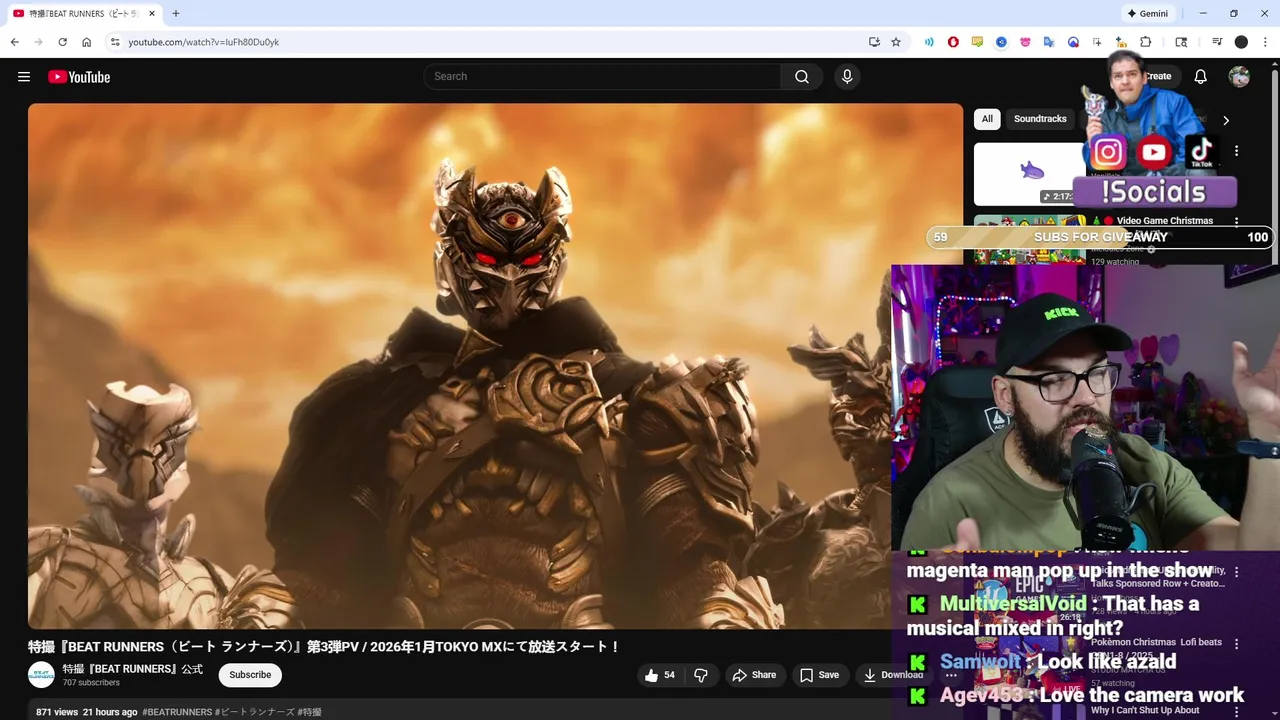
Task: Click the video title text
Action: click(324, 647)
